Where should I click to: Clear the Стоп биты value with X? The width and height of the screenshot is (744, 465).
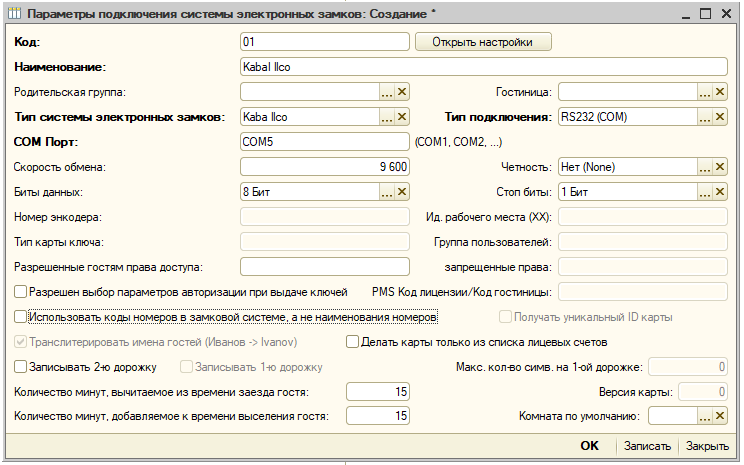720,192
